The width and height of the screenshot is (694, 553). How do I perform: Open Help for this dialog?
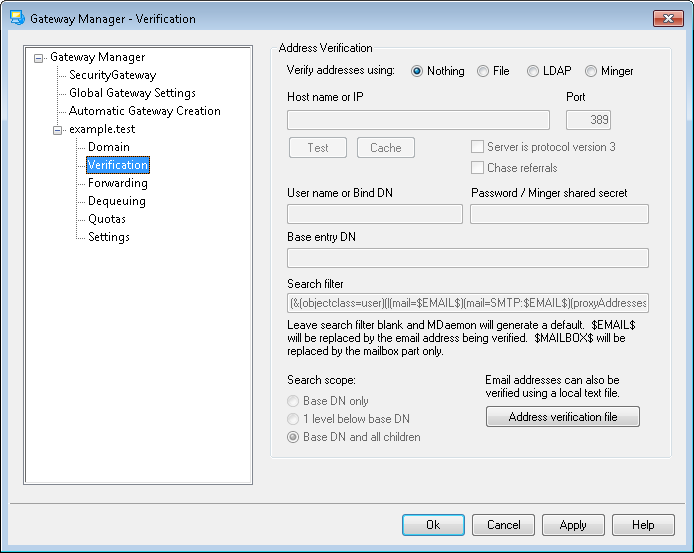tap(643, 525)
